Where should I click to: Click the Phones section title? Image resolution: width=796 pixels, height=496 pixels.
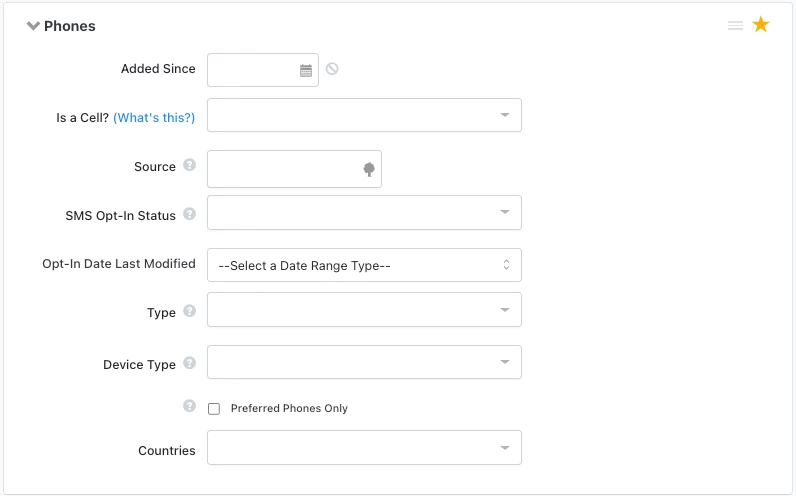click(x=70, y=26)
